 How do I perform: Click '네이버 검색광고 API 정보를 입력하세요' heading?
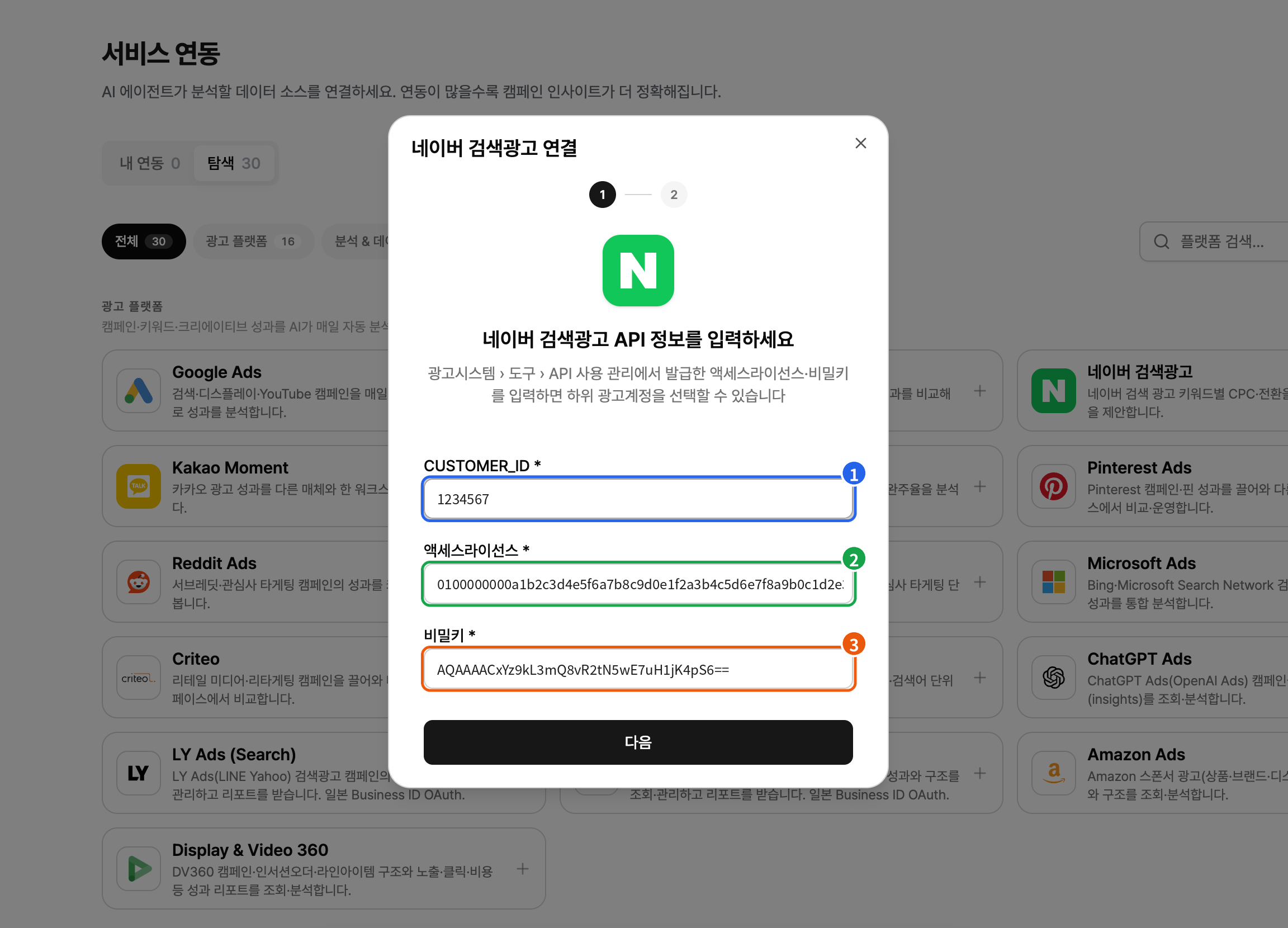638,339
